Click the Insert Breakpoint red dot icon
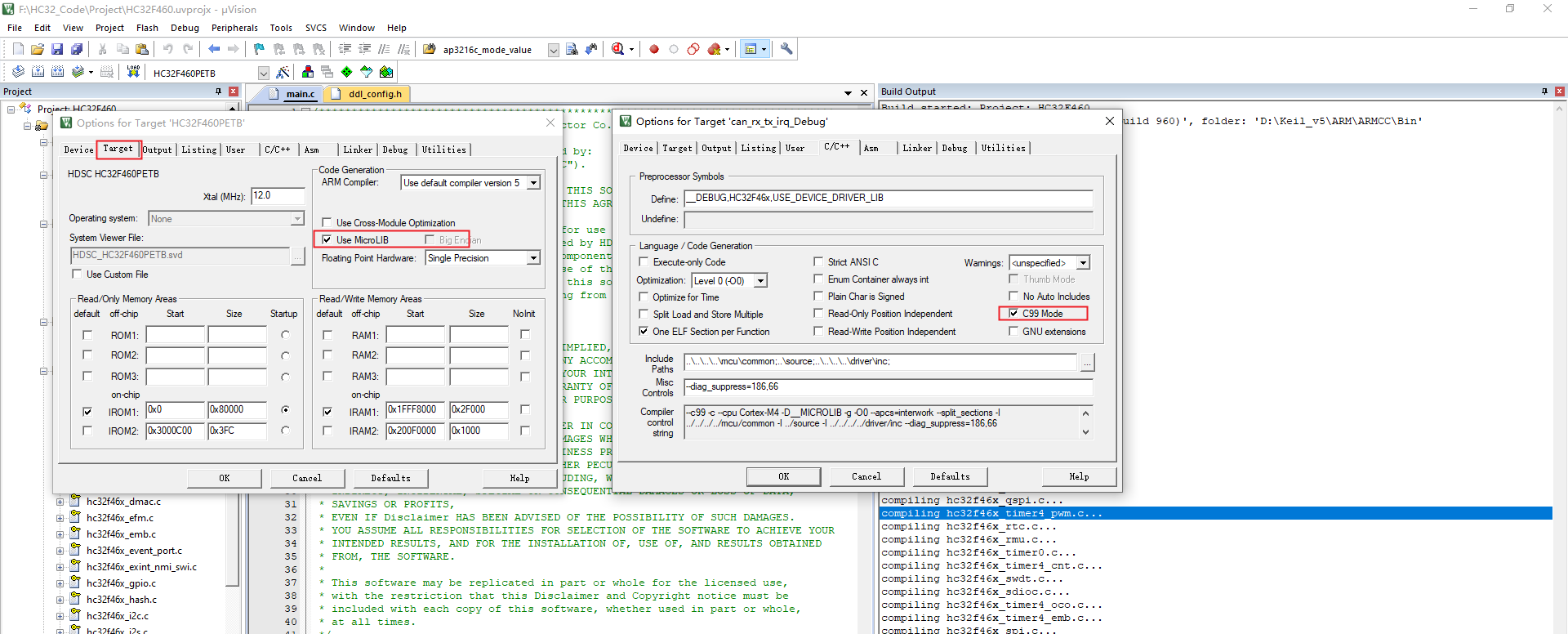 pyautogui.click(x=654, y=49)
